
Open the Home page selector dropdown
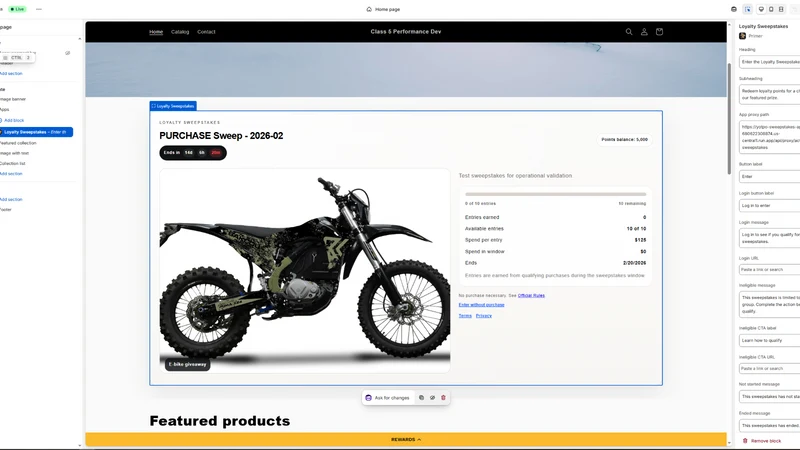pyautogui.click(x=383, y=9)
